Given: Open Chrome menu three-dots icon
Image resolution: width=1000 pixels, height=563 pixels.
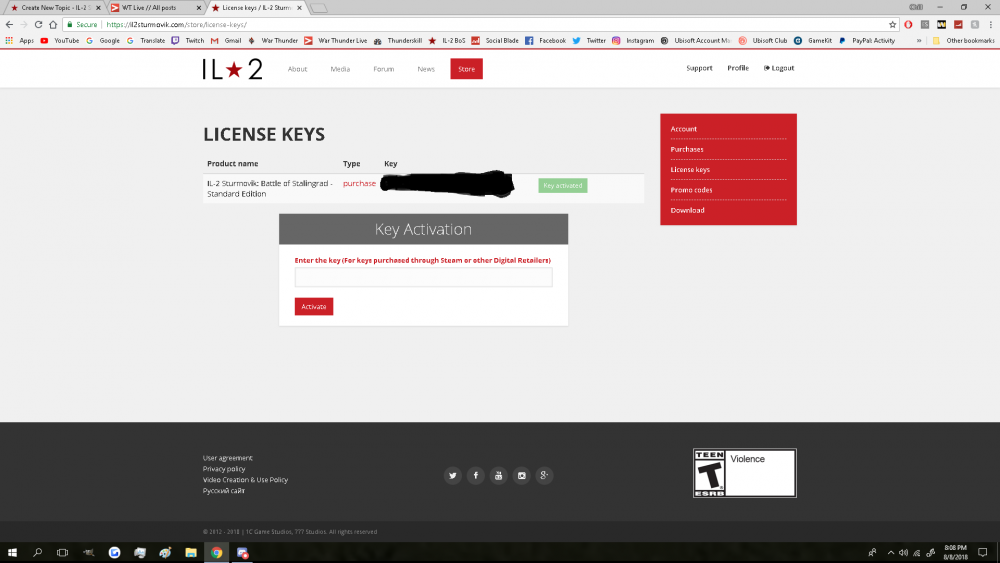Looking at the screenshot, I should coord(990,24).
